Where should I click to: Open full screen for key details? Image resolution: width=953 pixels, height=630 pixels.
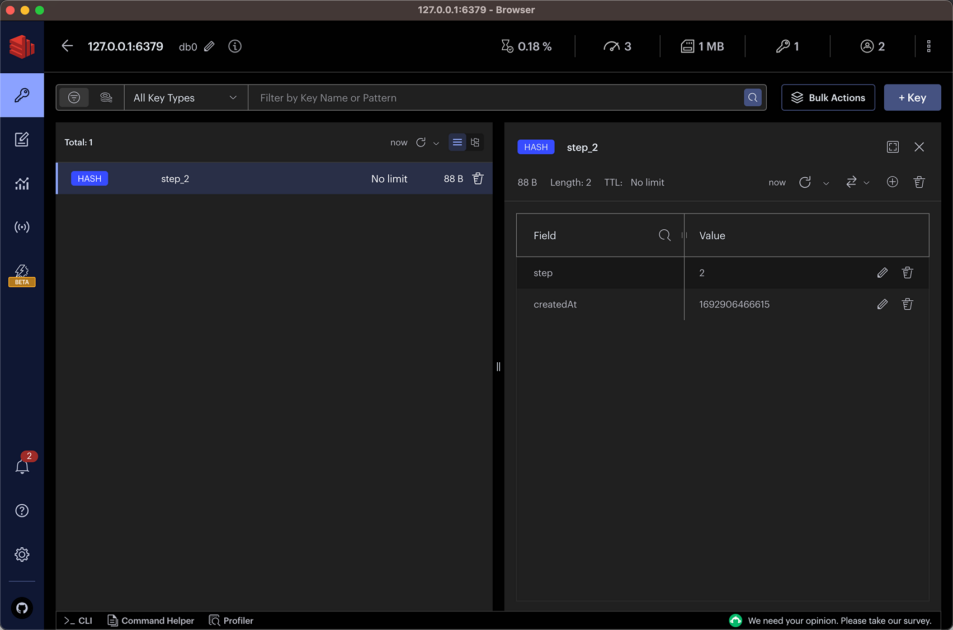892,147
